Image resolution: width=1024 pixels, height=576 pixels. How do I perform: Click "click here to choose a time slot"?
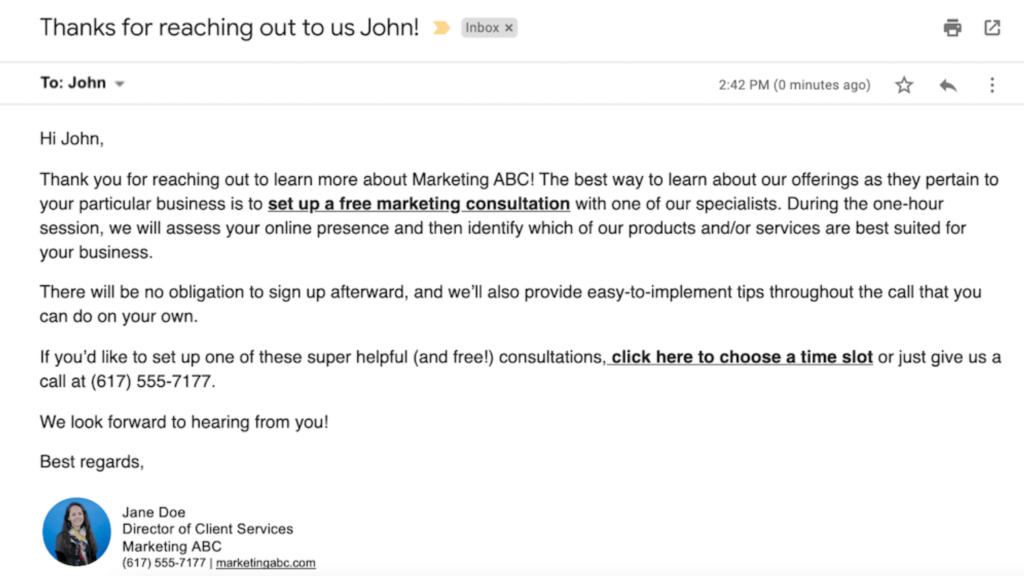(740, 356)
